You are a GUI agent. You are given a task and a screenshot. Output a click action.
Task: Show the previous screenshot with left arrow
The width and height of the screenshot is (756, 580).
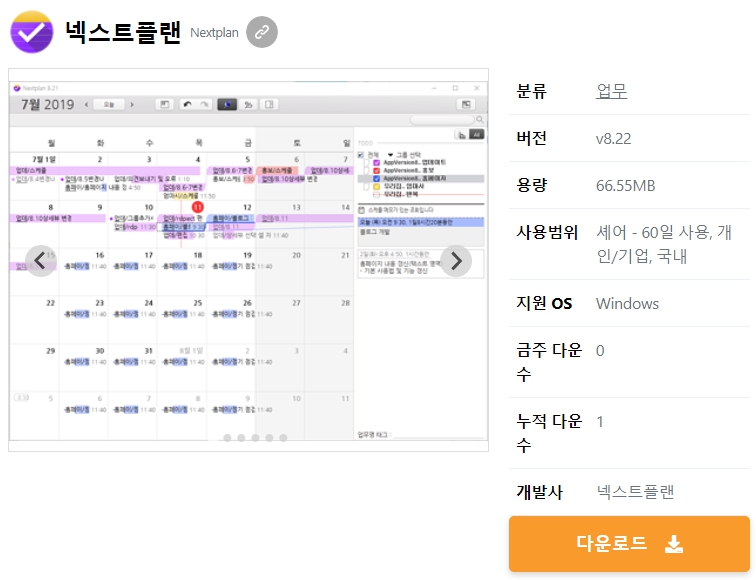40,261
